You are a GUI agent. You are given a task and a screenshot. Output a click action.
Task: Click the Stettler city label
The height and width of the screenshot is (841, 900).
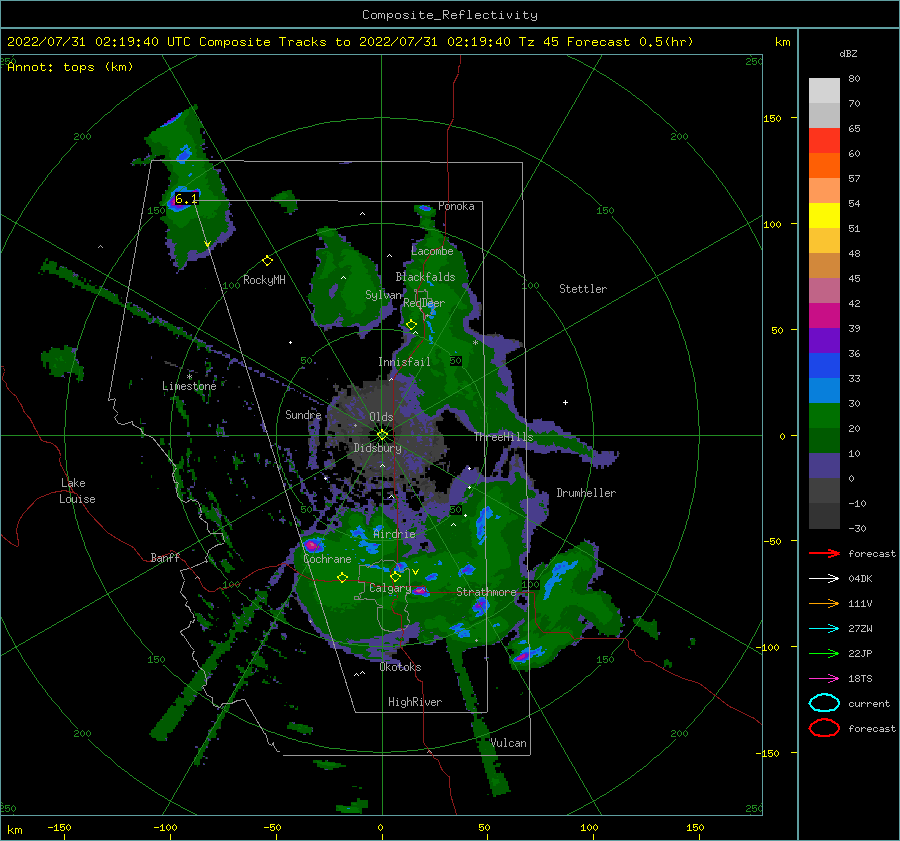click(x=583, y=289)
